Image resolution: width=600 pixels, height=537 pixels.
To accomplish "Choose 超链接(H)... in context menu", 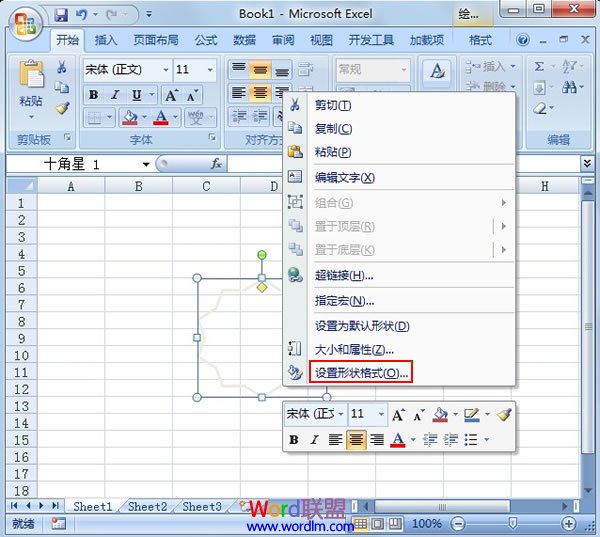I will (399, 275).
